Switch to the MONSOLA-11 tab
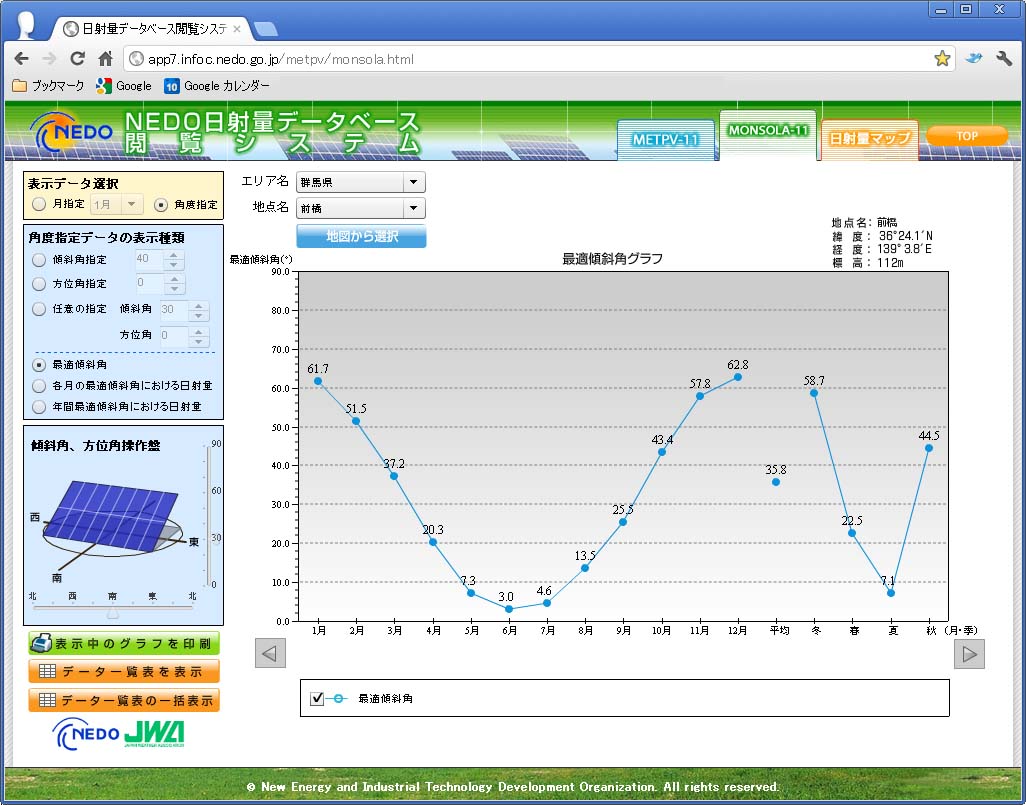 pos(768,134)
